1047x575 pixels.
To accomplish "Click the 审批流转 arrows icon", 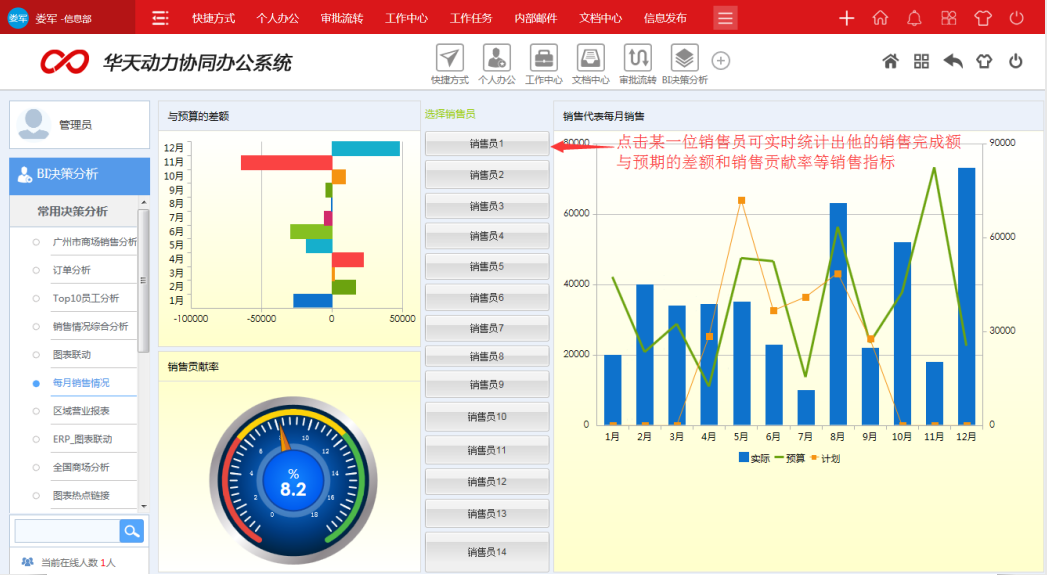I will (637, 58).
